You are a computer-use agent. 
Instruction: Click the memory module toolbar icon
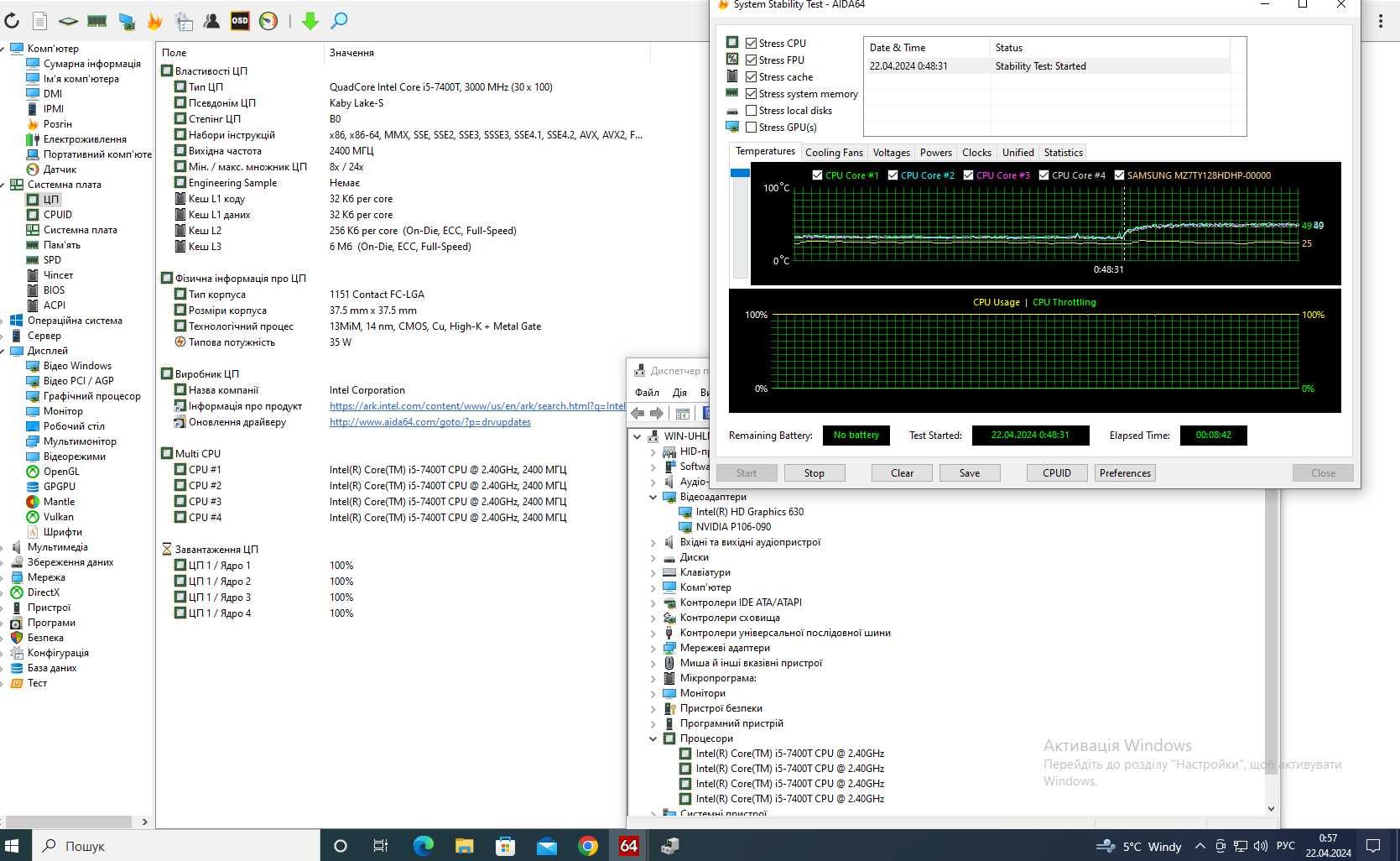click(97, 21)
